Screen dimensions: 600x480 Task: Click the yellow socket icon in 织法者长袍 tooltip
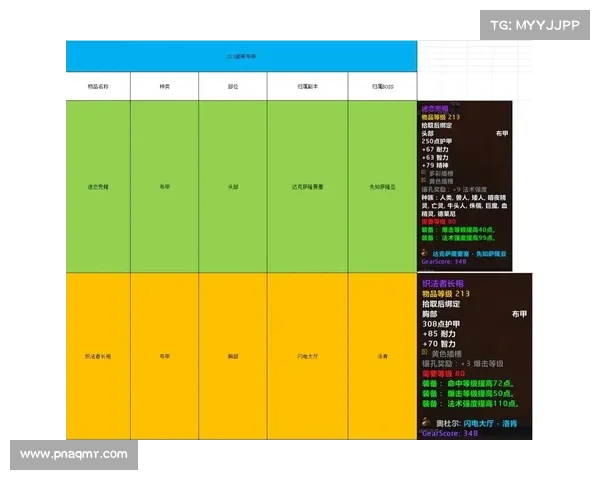(x=425, y=352)
